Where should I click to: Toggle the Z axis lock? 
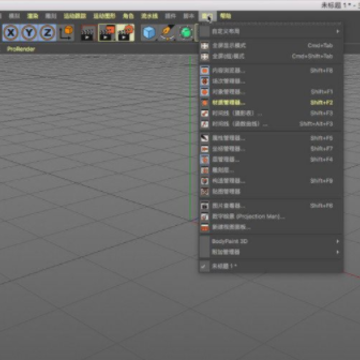click(48, 33)
